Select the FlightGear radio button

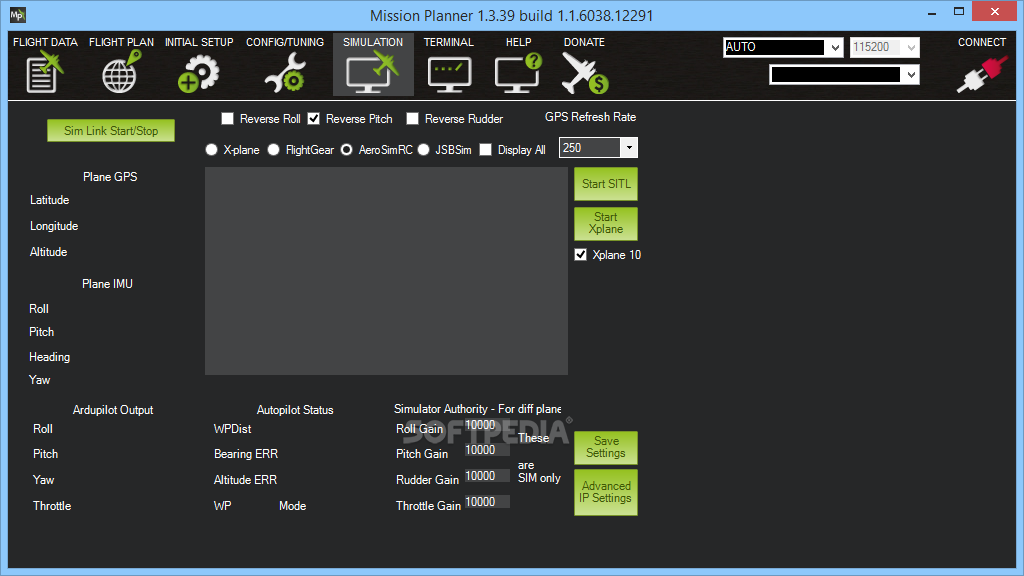273,150
